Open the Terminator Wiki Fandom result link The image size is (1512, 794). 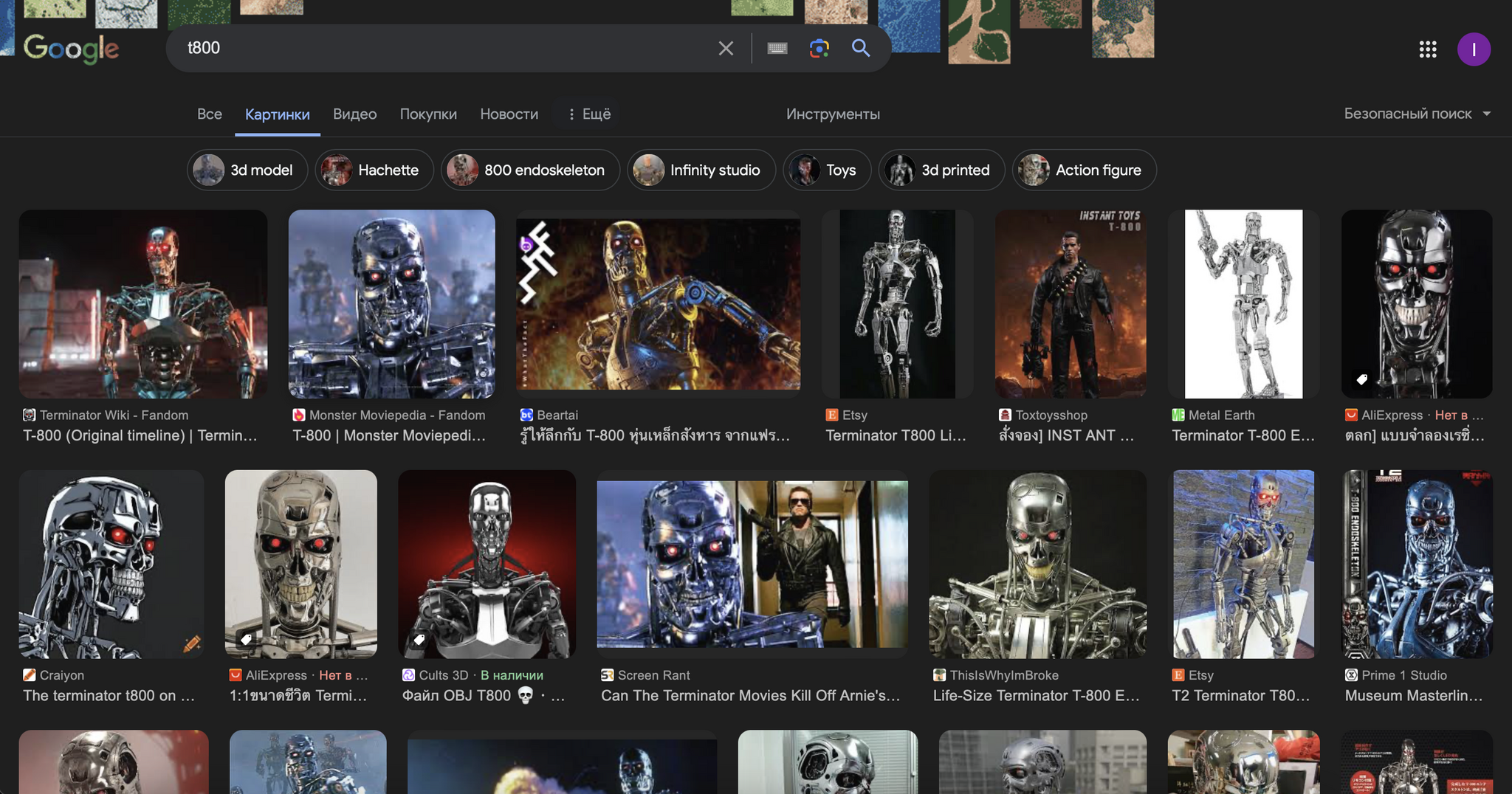coord(140,435)
